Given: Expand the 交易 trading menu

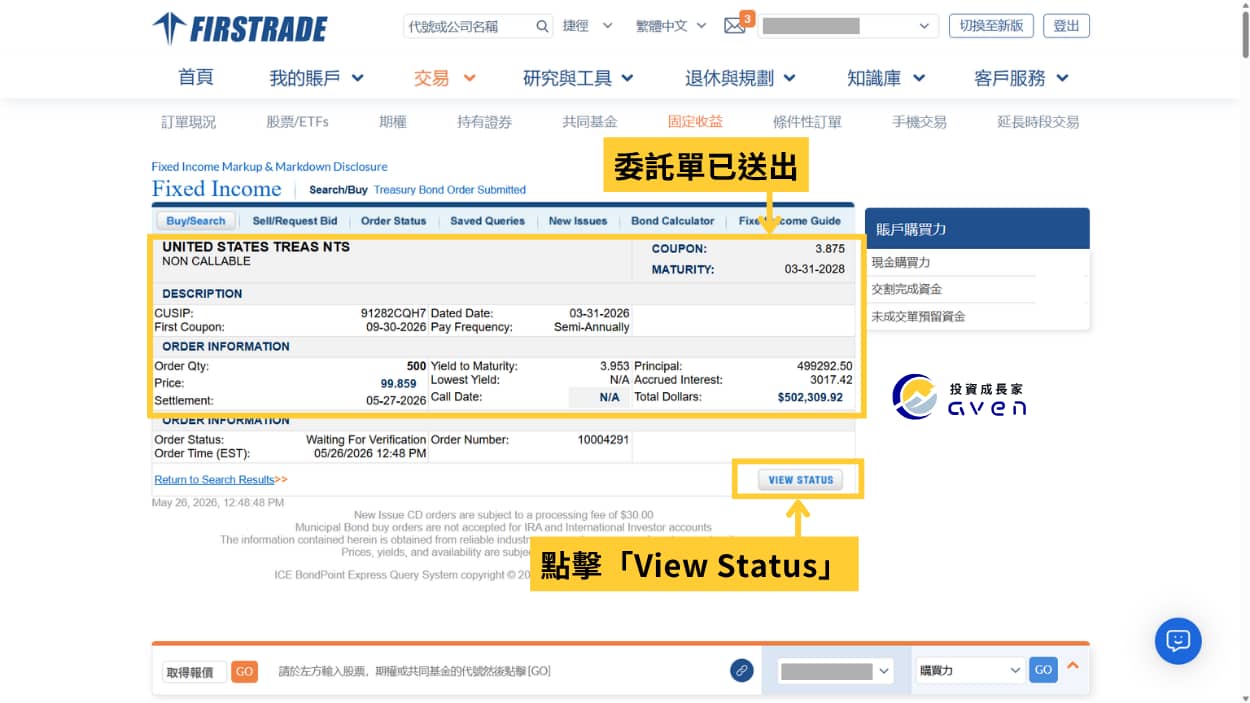Looking at the screenshot, I should [x=444, y=78].
